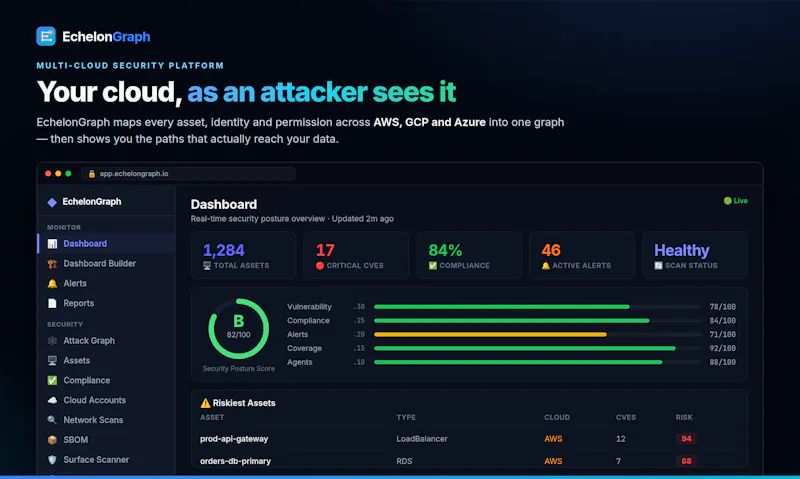The image size is (800, 479).
Task: Click the red Critical CVEs circle icon
Action: 320,266
